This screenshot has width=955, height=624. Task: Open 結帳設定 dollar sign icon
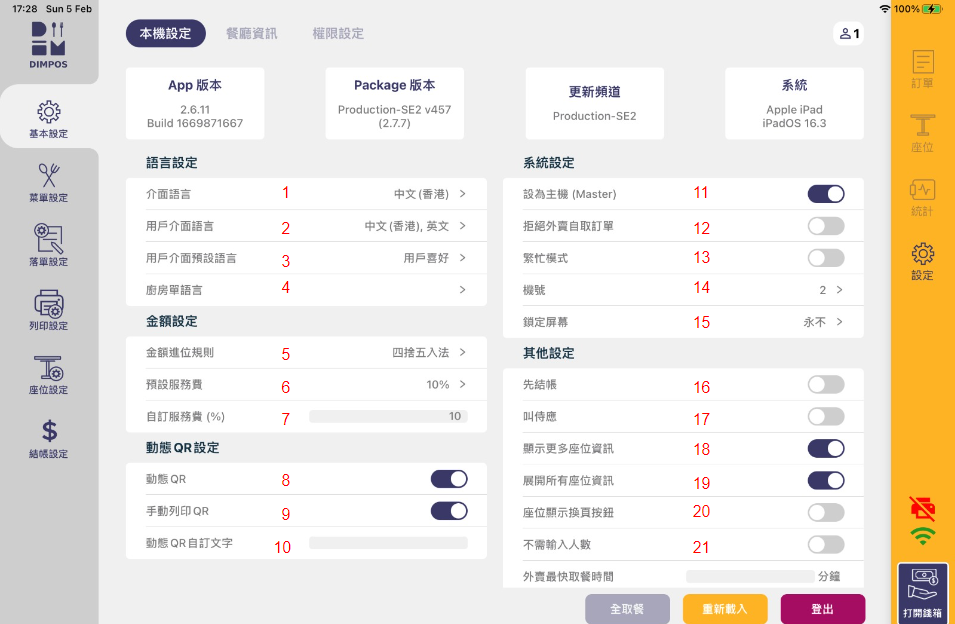49,438
